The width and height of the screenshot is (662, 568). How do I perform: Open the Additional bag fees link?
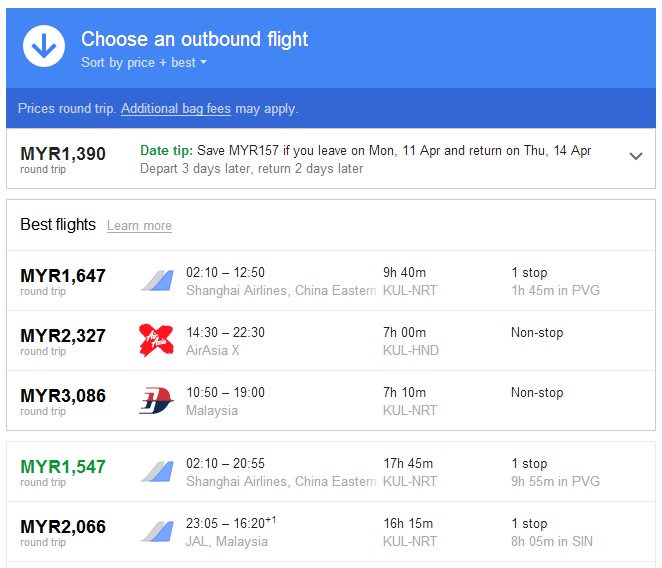[x=176, y=109]
